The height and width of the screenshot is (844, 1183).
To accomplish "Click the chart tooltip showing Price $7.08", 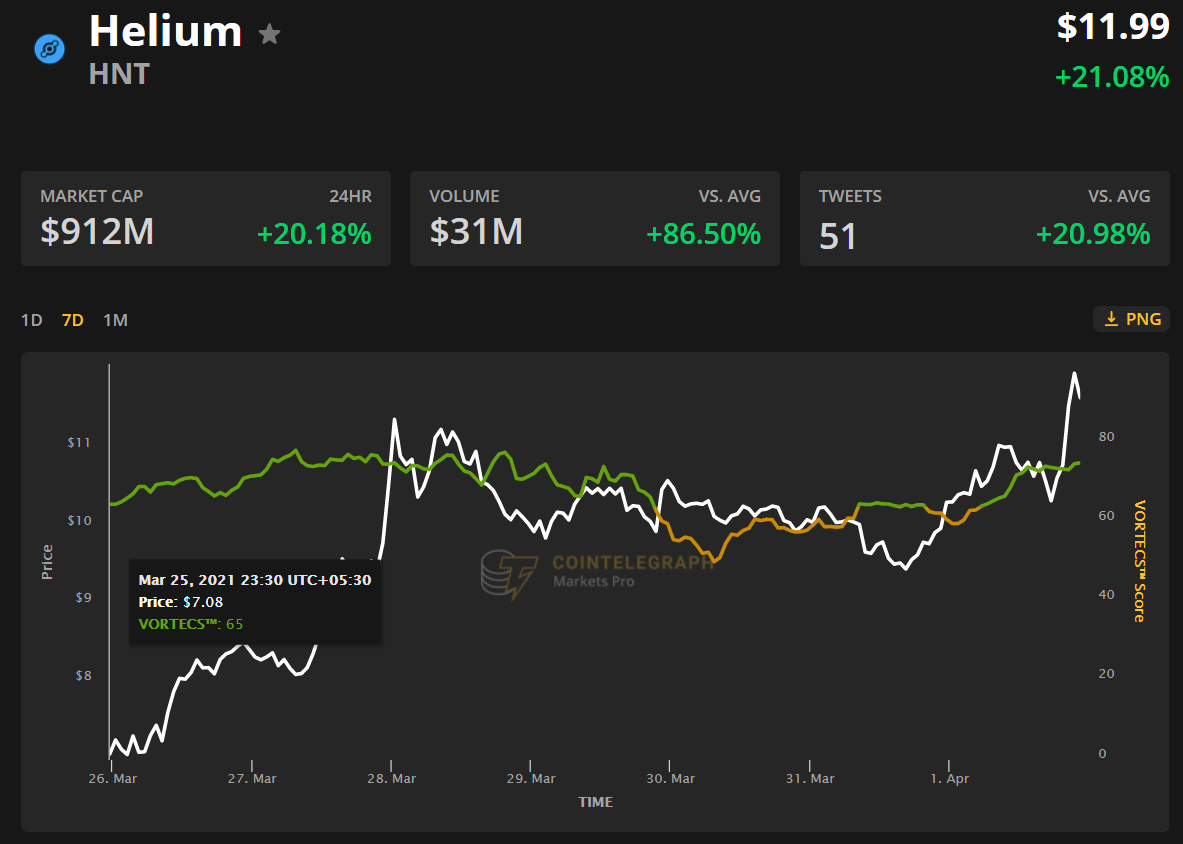I will click(255, 602).
